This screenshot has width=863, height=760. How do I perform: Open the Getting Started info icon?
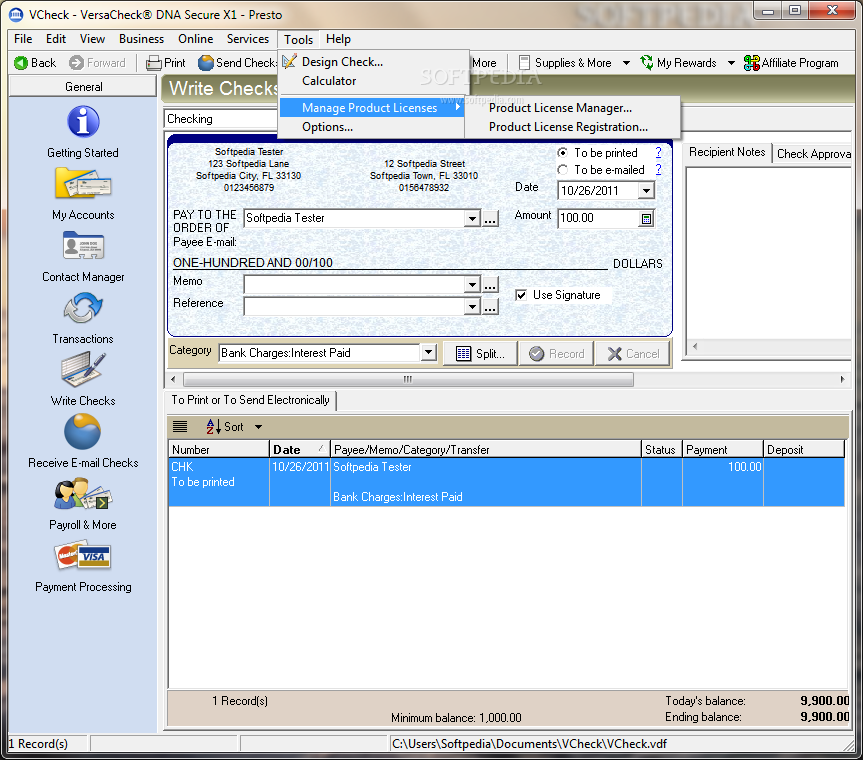tap(83, 122)
